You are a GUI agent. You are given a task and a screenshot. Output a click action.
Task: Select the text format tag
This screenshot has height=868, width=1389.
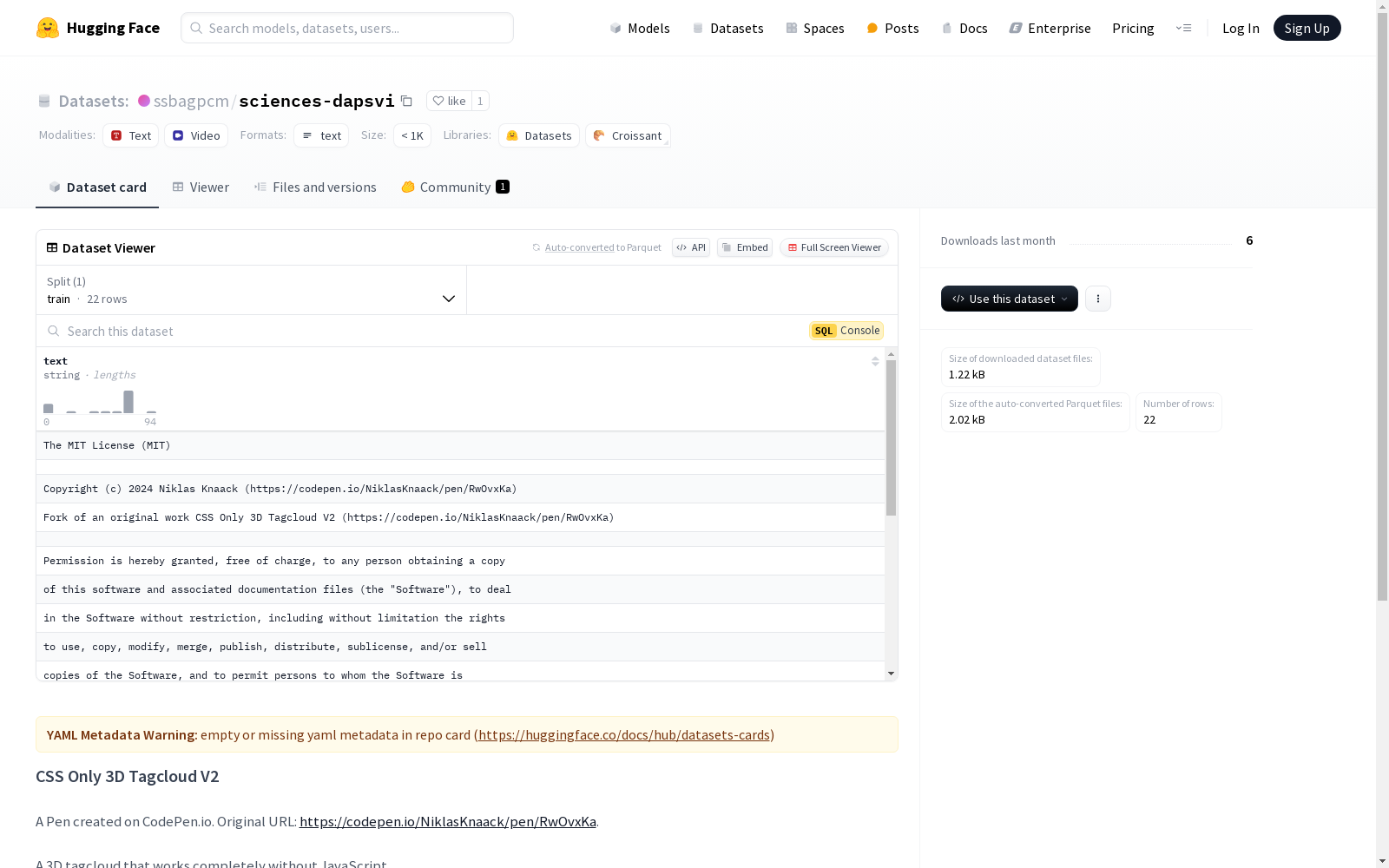coord(321,135)
